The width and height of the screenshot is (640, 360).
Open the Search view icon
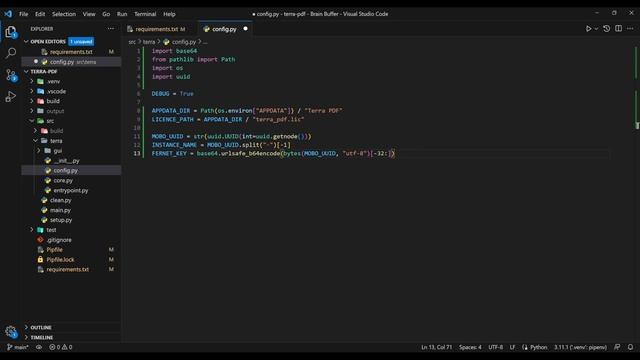click(x=11, y=53)
